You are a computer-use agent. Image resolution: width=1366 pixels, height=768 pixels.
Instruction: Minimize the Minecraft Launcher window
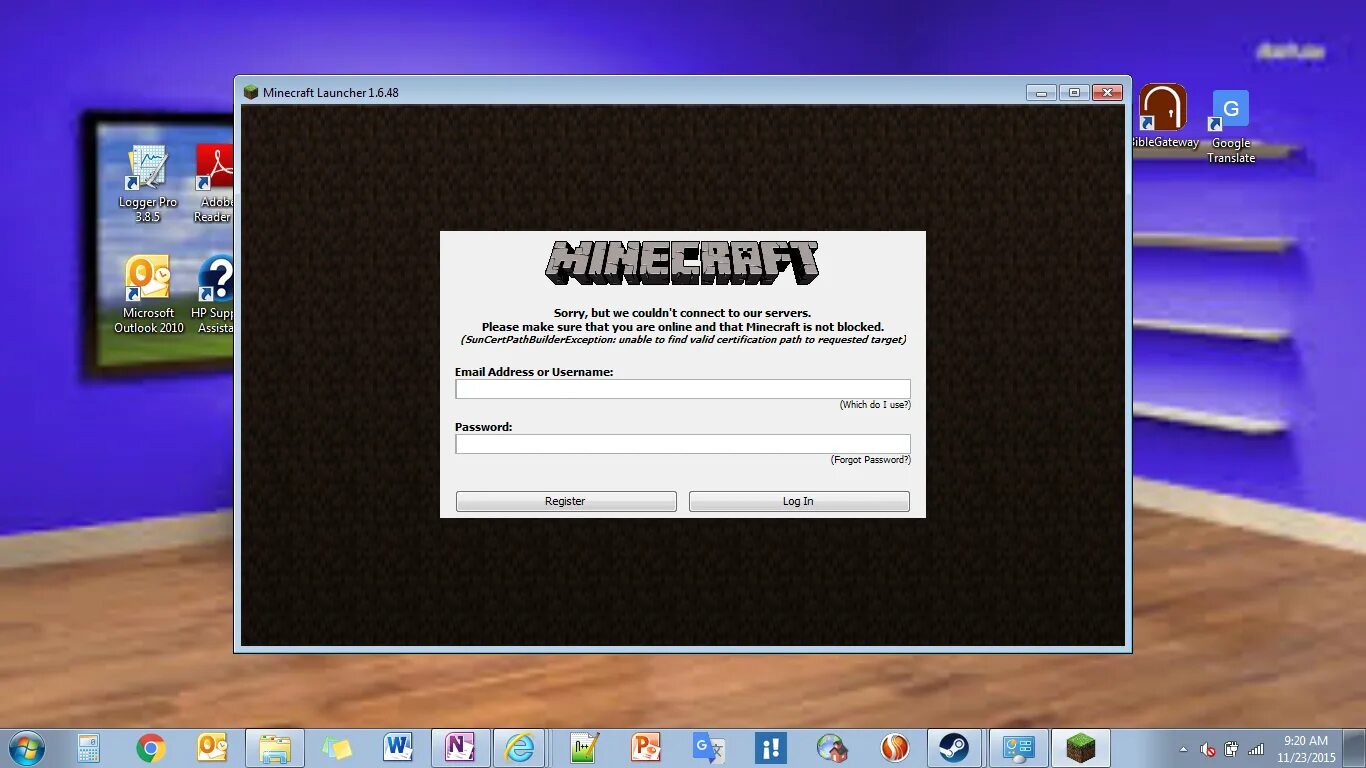click(x=1040, y=92)
